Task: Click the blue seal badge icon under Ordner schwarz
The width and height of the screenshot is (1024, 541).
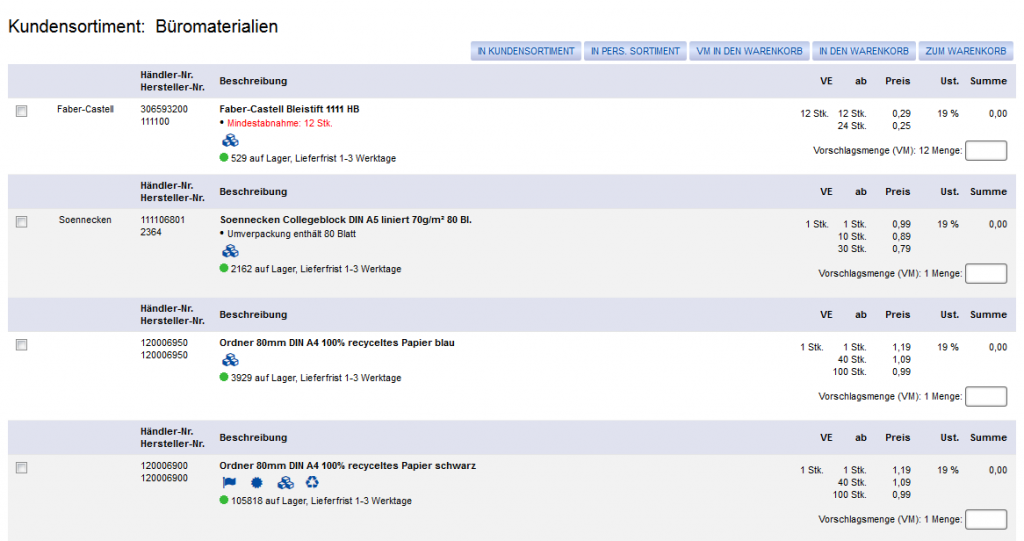Action: point(257,483)
